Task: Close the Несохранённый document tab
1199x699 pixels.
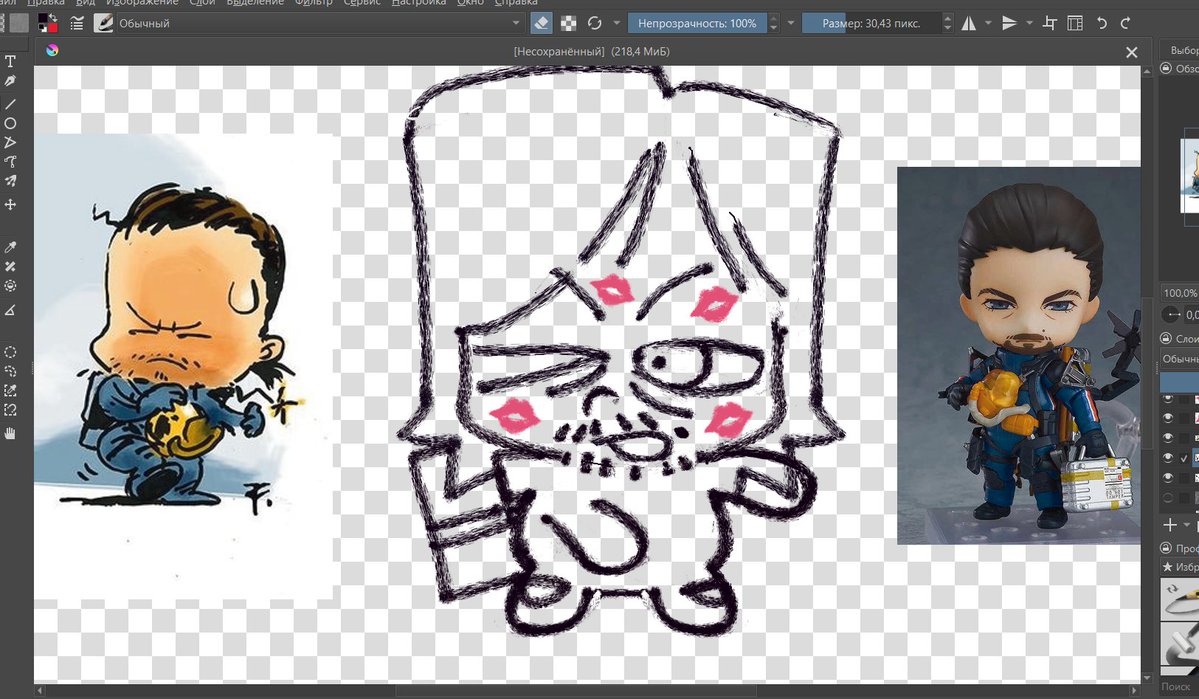Action: coord(1132,52)
